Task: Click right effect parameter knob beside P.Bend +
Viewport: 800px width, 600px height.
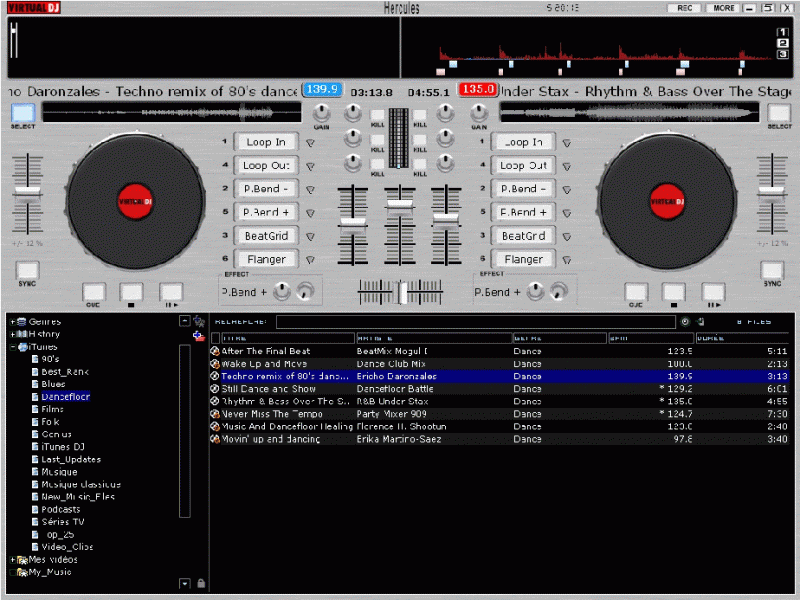Action: 535,291
